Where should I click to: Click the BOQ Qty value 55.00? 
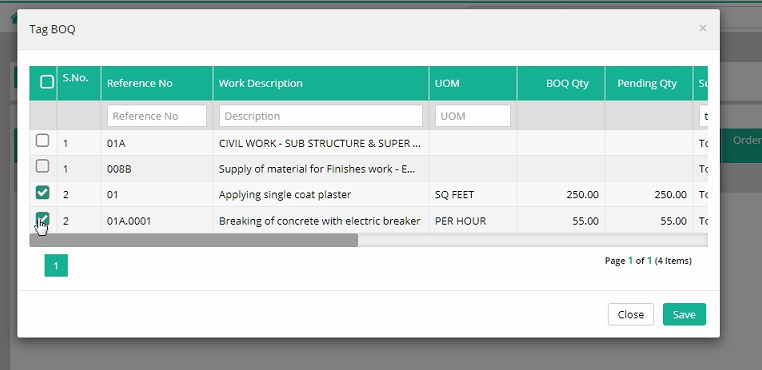585,221
